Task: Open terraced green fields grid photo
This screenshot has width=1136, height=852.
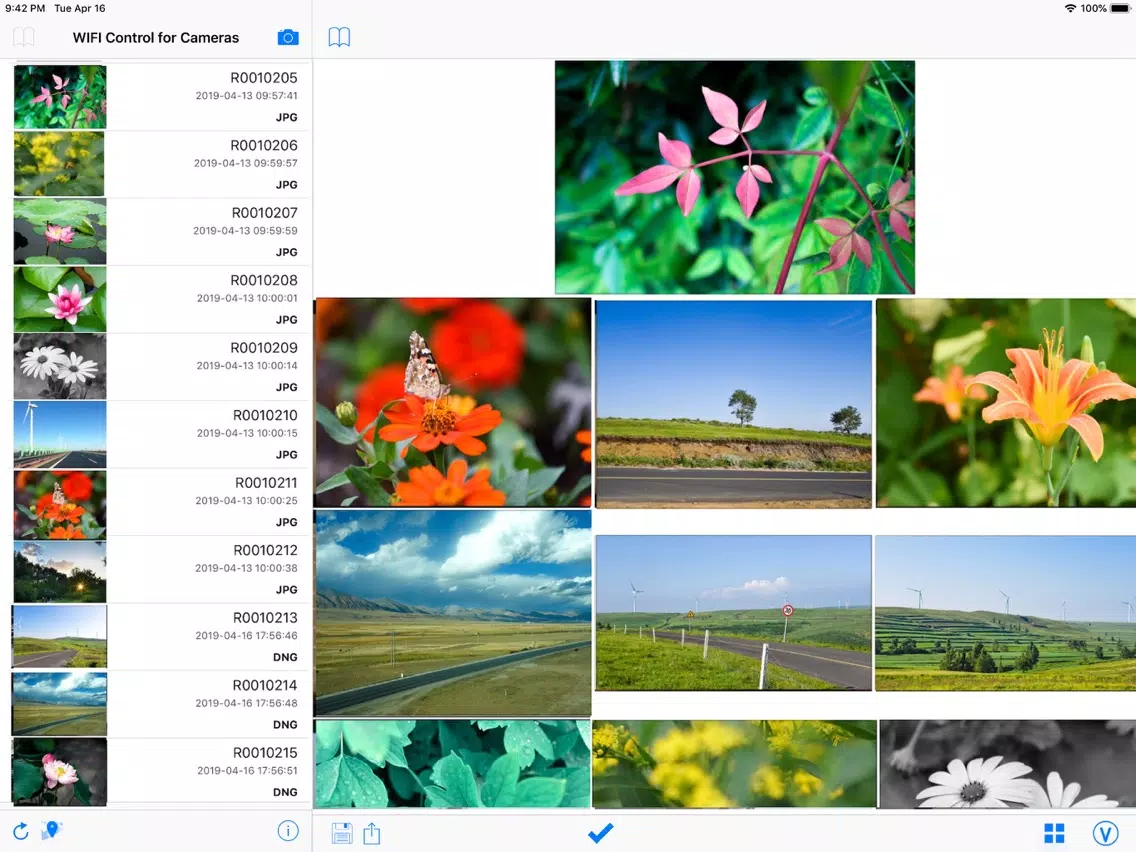Action: [1006, 613]
